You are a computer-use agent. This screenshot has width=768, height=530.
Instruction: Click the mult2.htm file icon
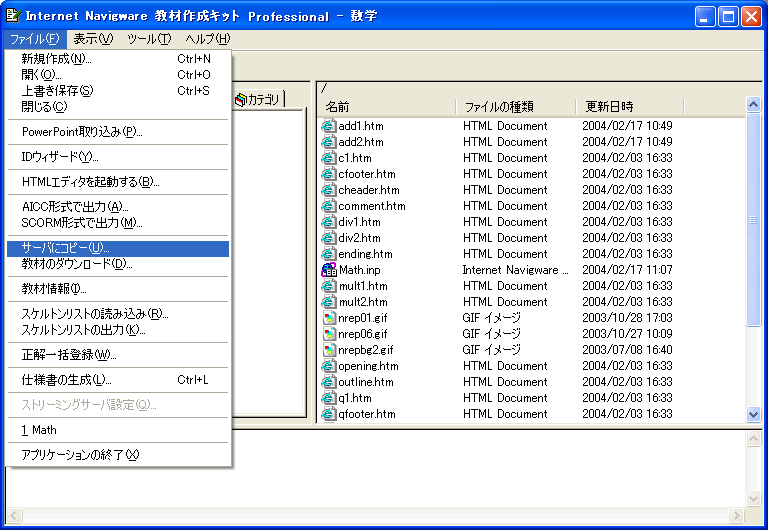(329, 302)
